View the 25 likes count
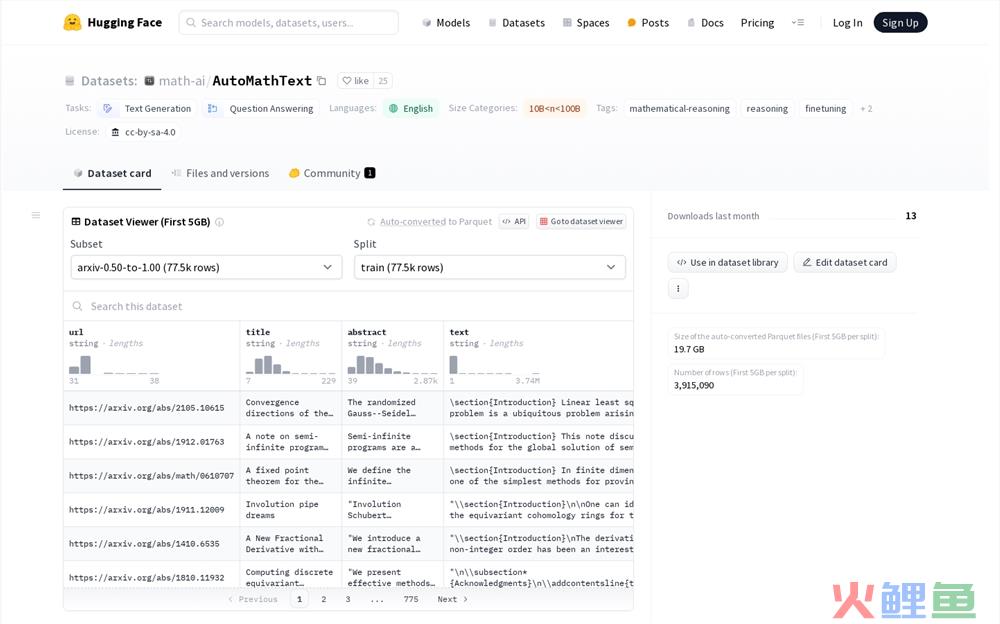The height and width of the screenshot is (624, 1000). (x=383, y=81)
